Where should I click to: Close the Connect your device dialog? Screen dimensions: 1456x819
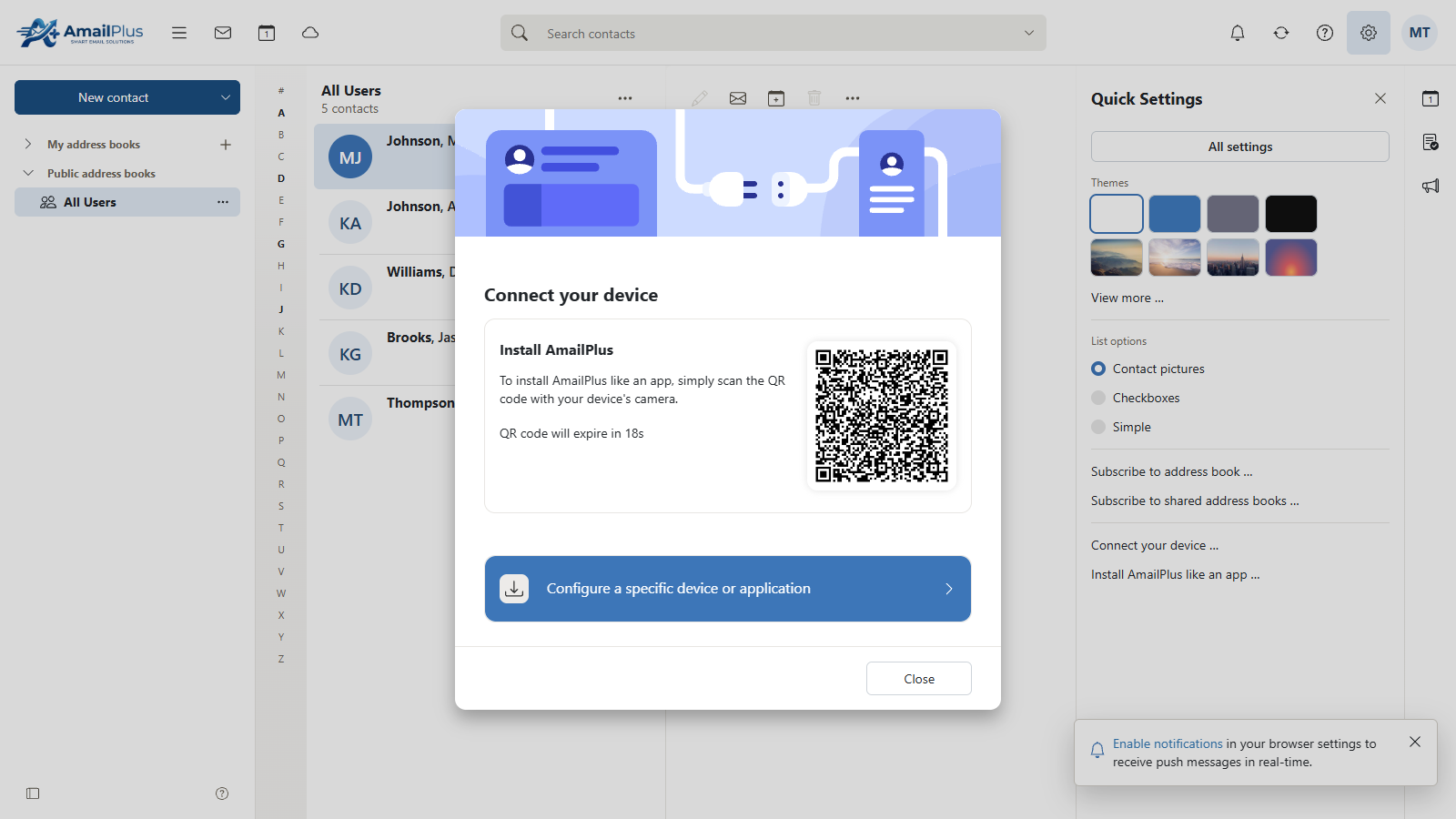click(x=919, y=679)
